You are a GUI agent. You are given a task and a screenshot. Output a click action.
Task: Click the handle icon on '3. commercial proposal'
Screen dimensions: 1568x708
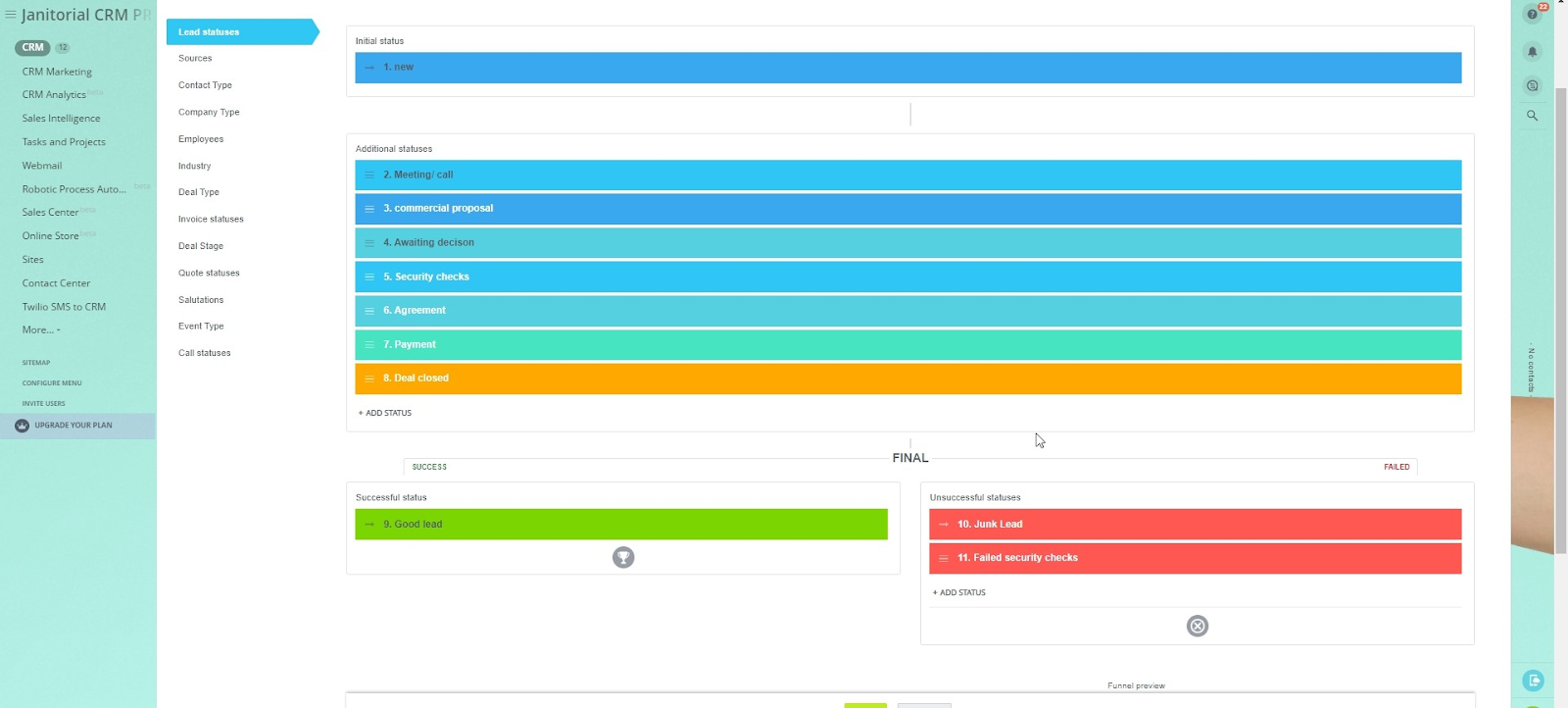[369, 209]
